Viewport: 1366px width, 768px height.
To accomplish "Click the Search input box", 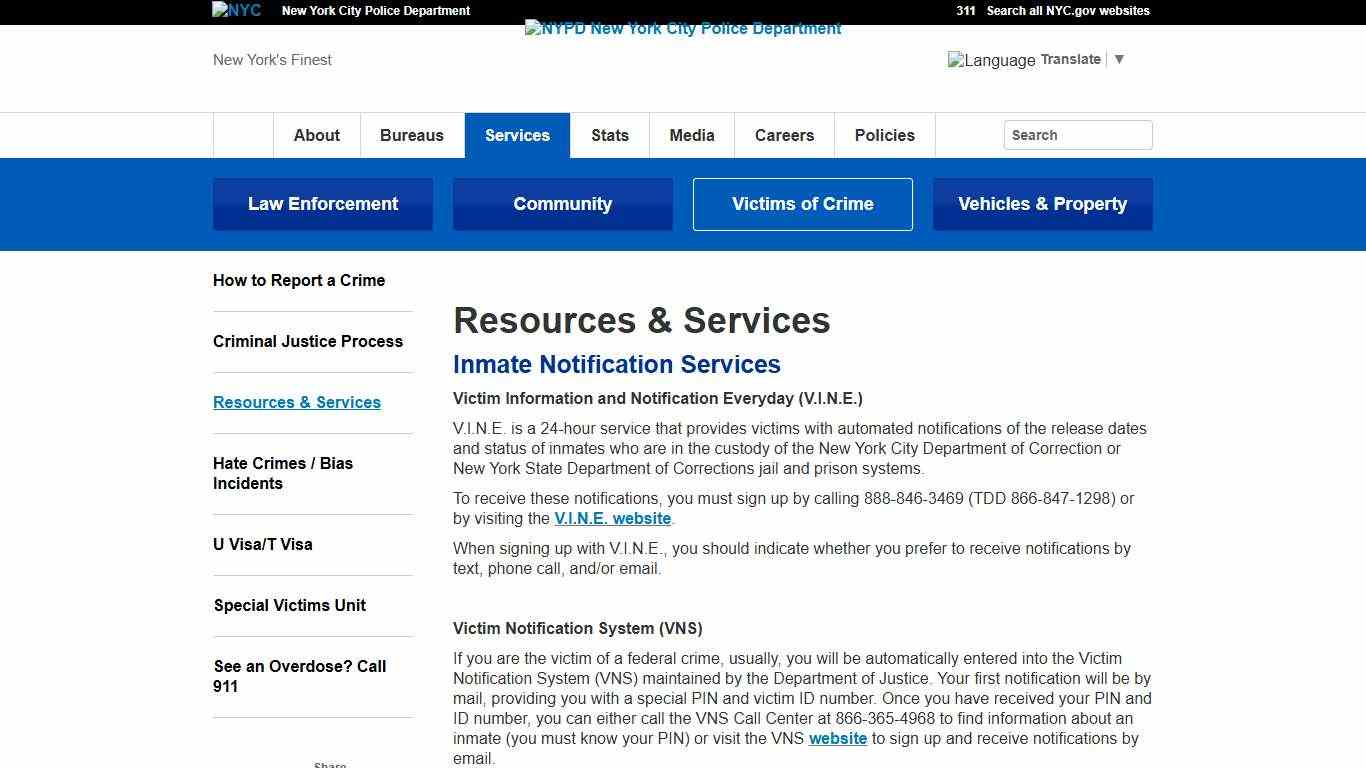I will tap(1077, 135).
